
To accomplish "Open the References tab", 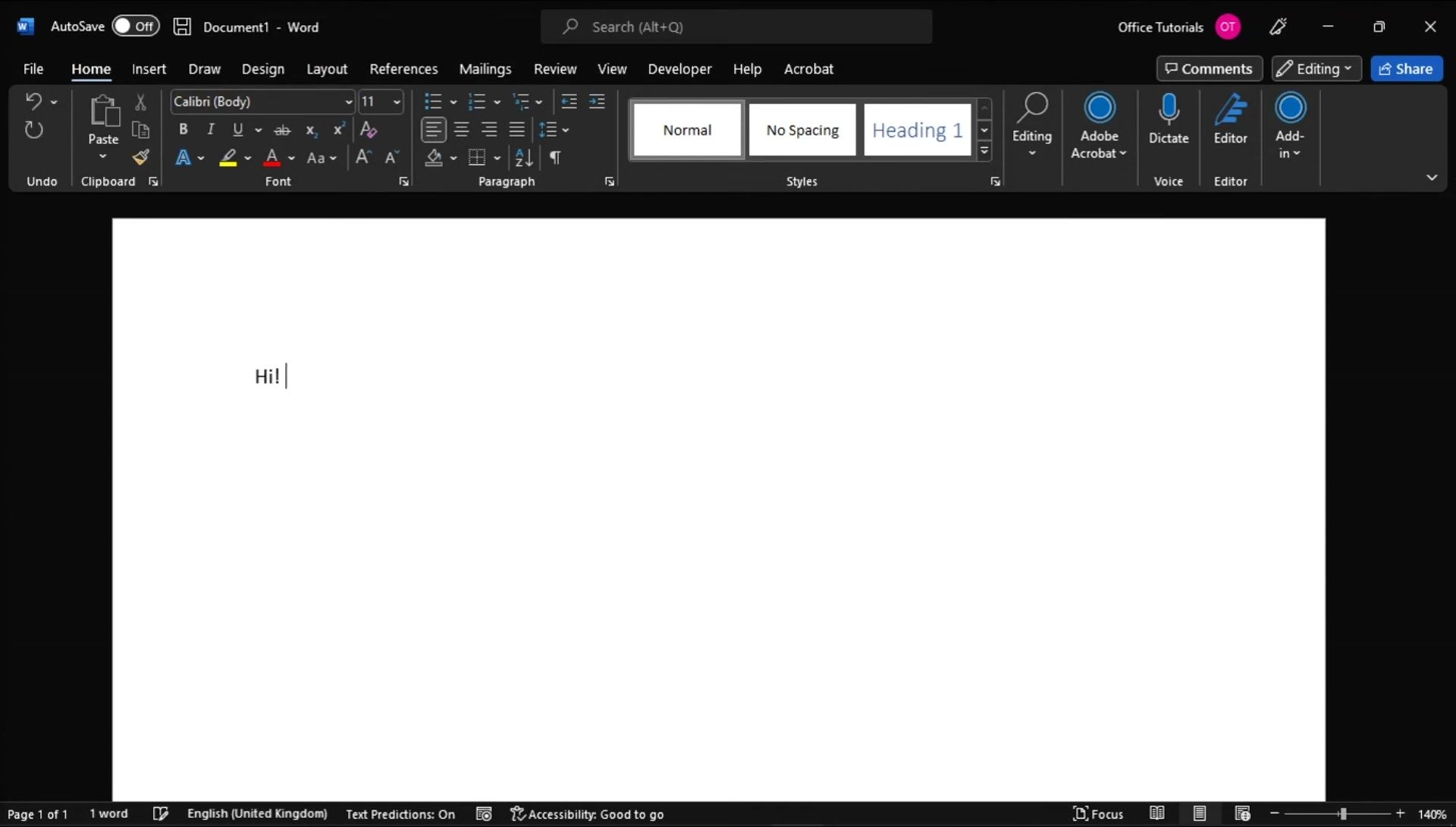I will [403, 68].
